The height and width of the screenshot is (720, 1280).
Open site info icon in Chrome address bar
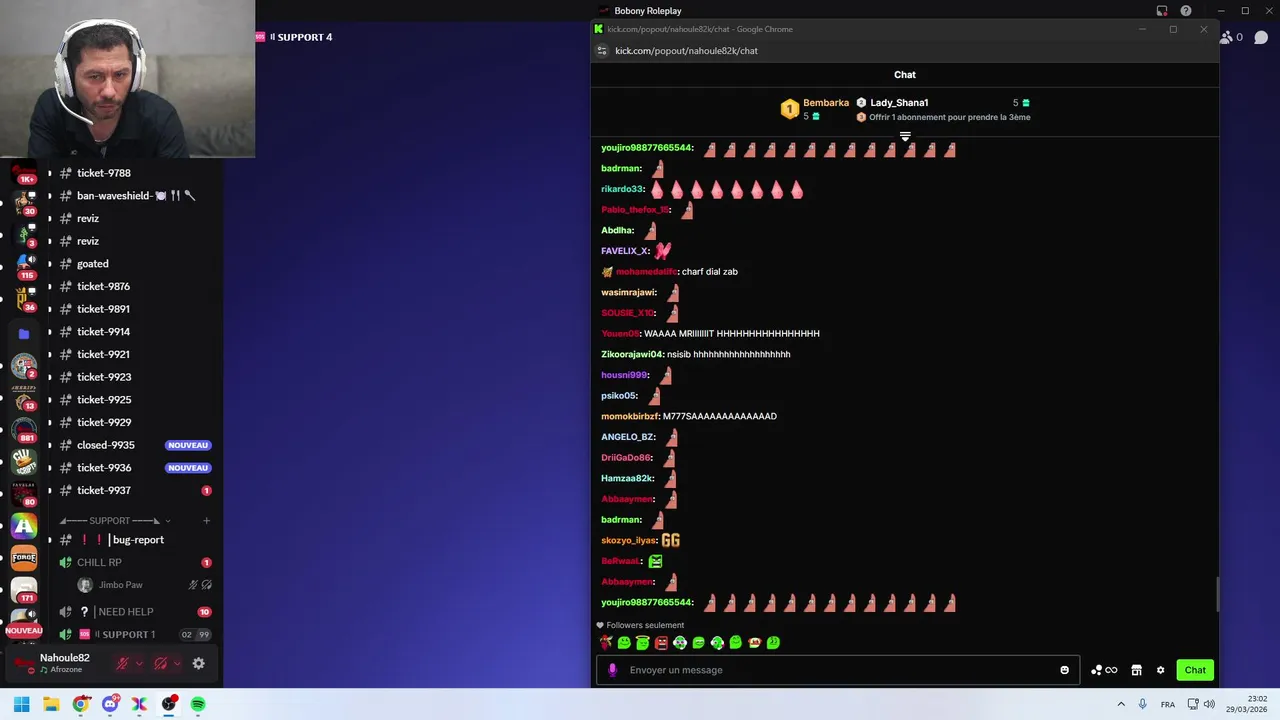point(602,51)
